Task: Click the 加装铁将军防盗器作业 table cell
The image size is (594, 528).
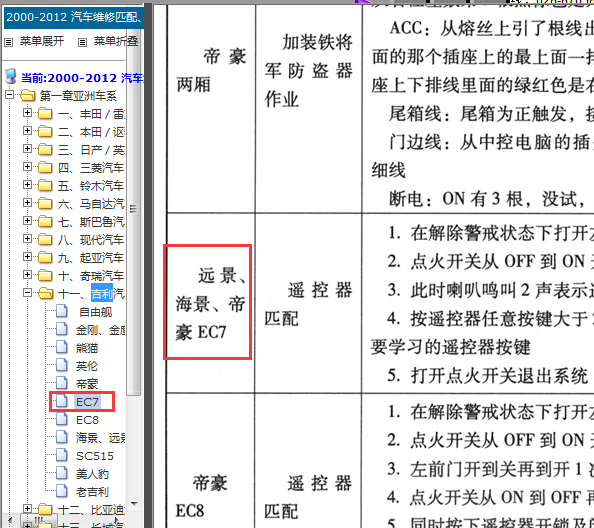Action: 308,109
